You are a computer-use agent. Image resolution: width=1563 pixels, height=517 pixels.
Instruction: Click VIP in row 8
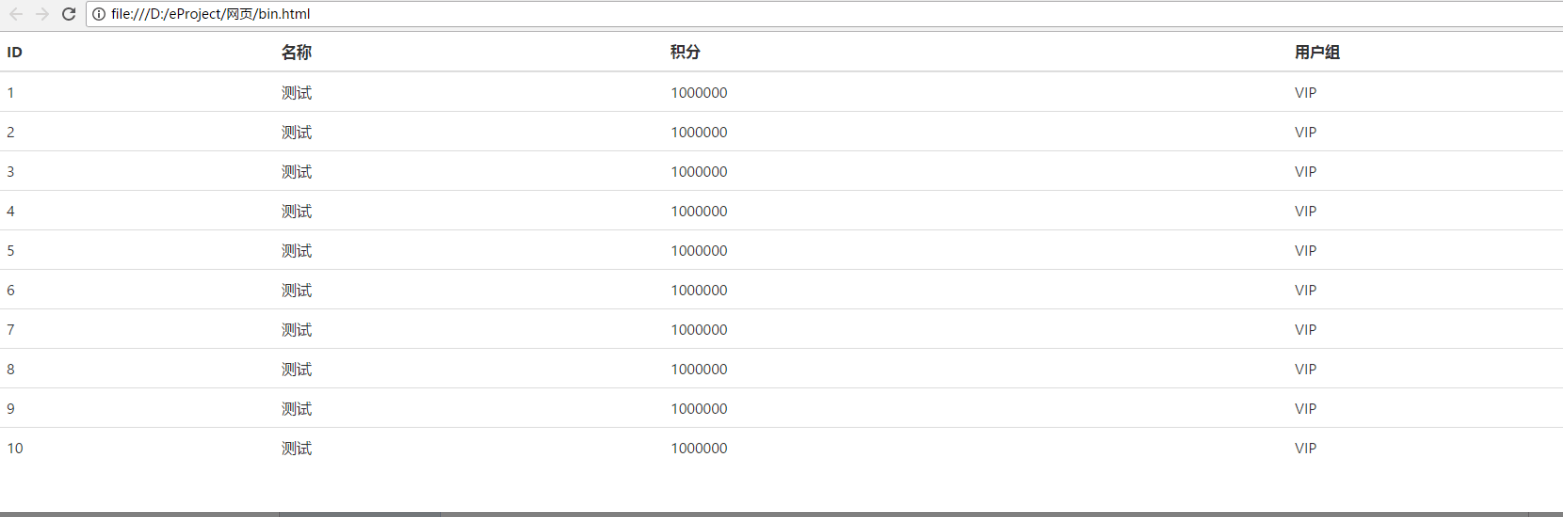click(x=1306, y=369)
